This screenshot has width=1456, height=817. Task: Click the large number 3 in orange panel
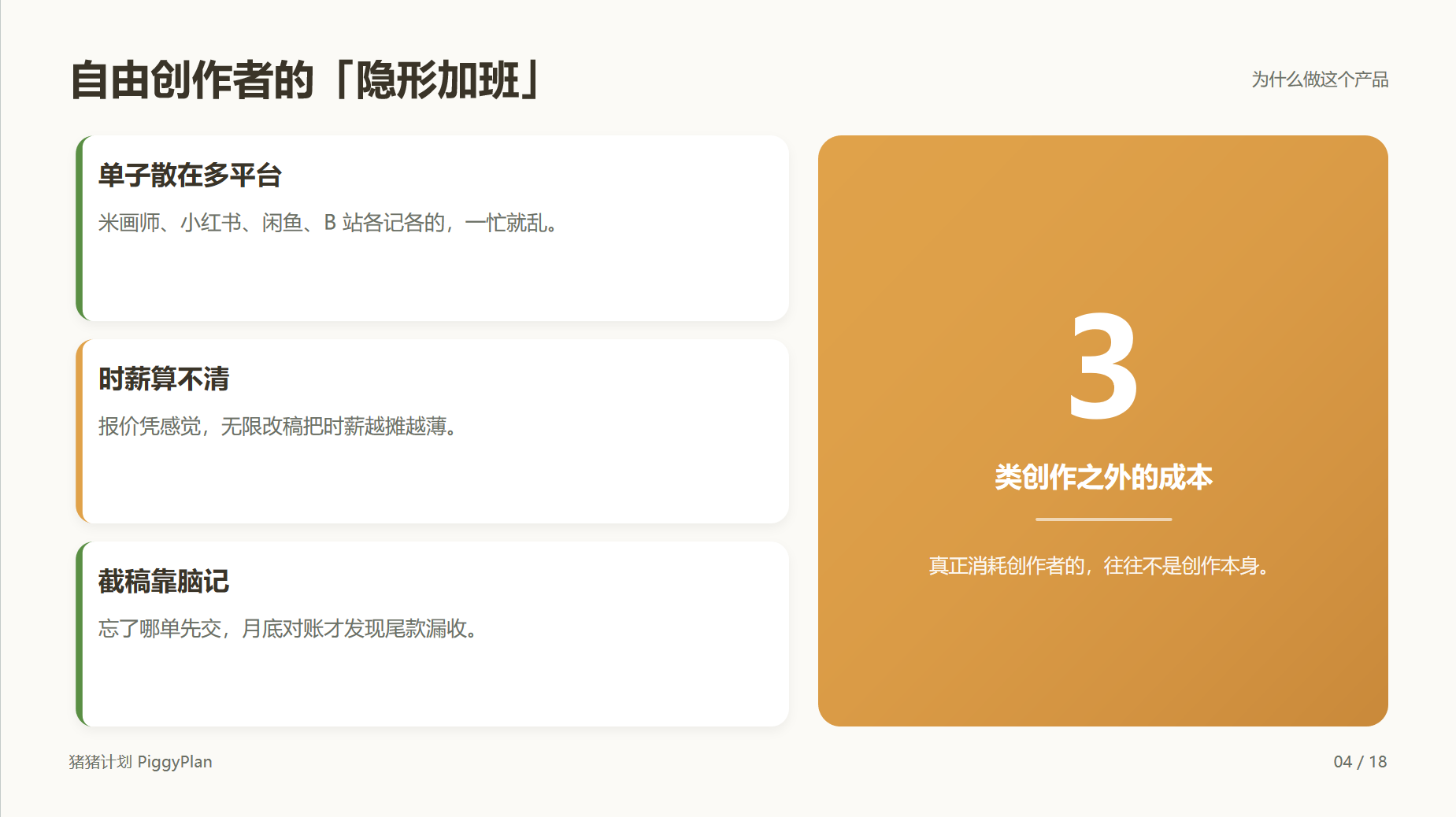click(x=1103, y=366)
